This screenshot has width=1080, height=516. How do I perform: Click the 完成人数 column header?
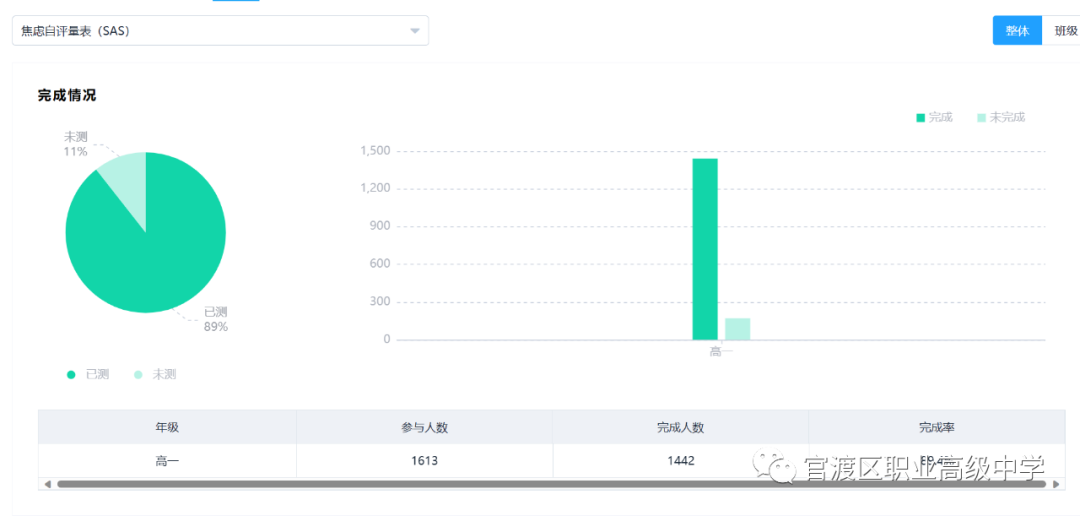pos(681,427)
